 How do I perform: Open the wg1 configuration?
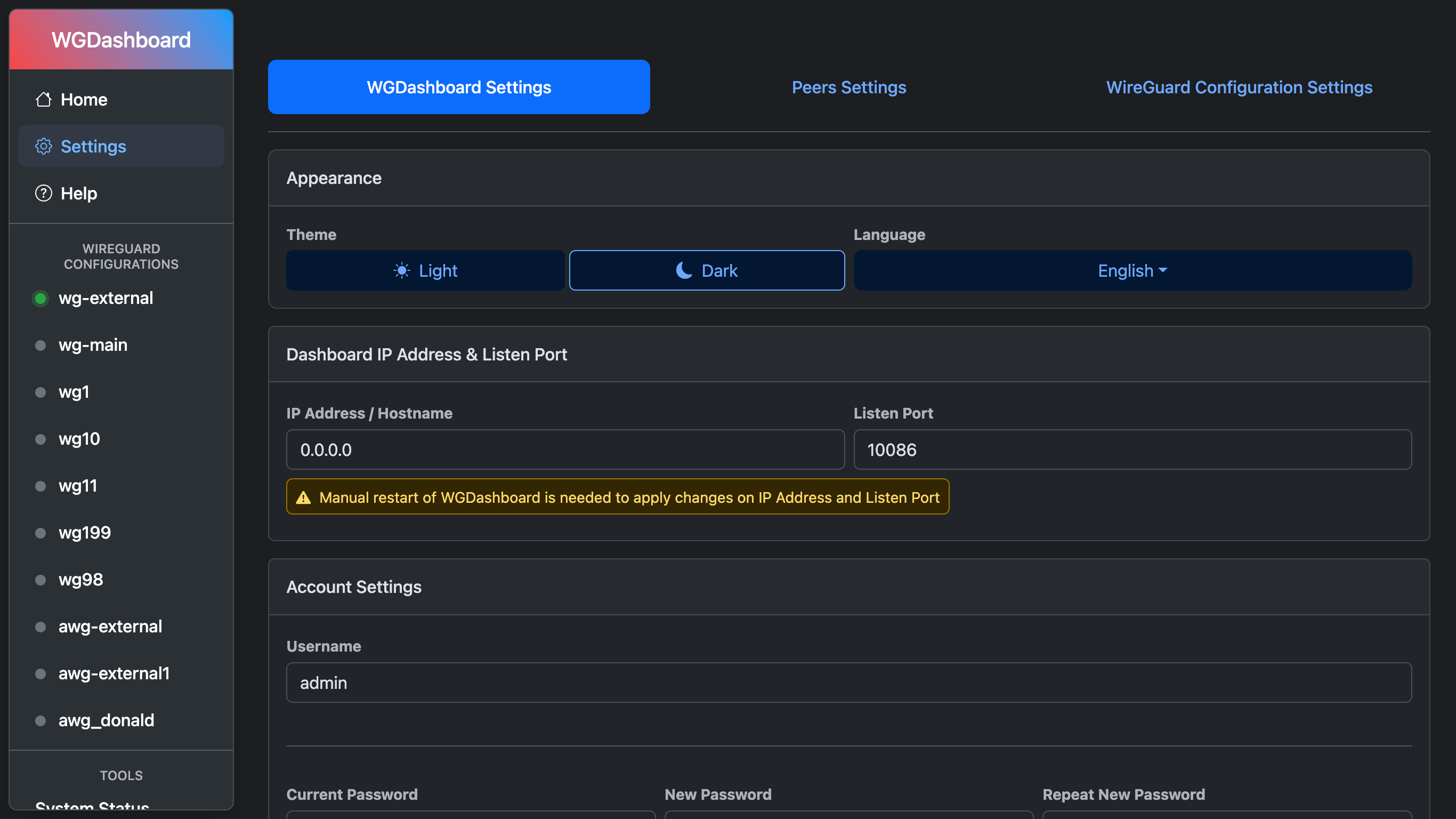121,392
